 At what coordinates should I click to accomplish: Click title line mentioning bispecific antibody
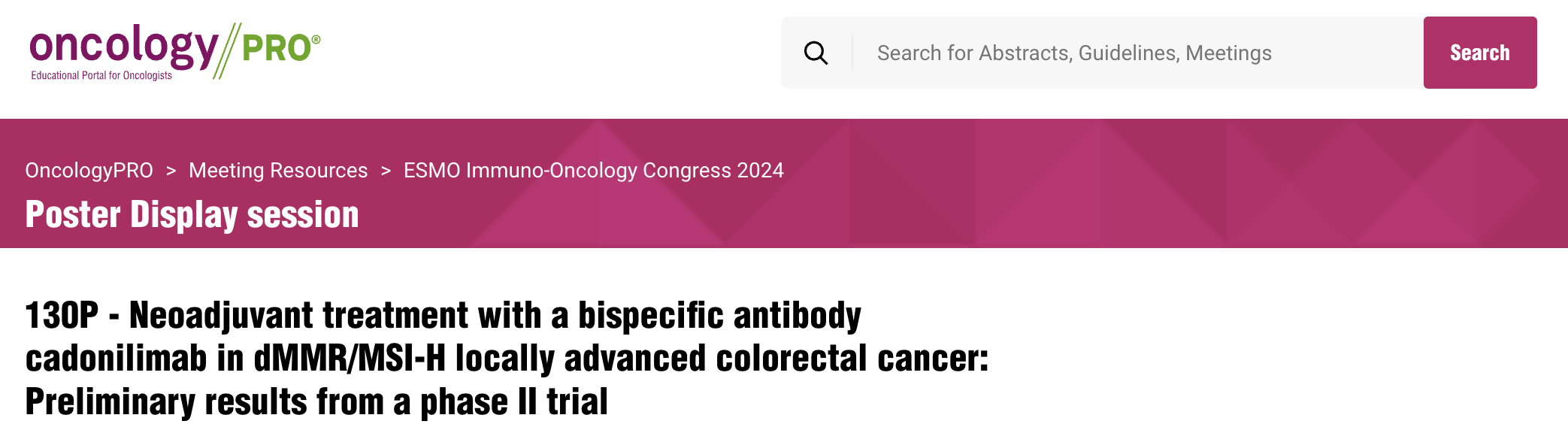443,316
